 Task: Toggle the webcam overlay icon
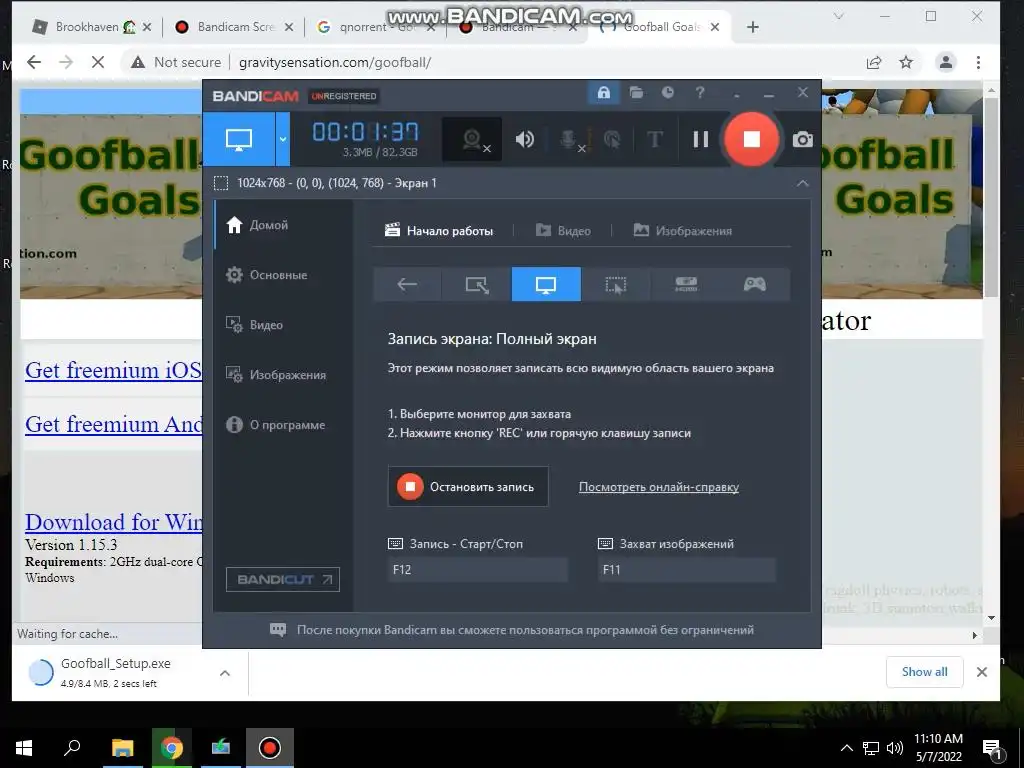coord(472,139)
